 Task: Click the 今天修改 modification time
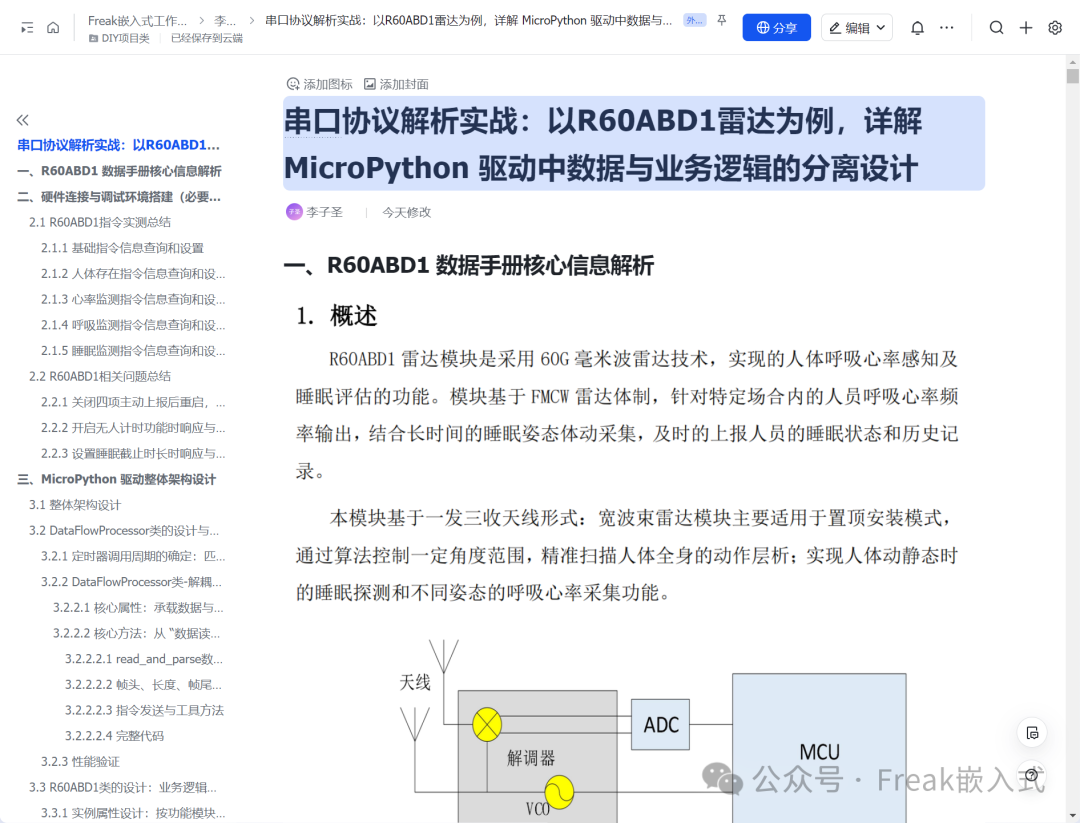(x=406, y=212)
